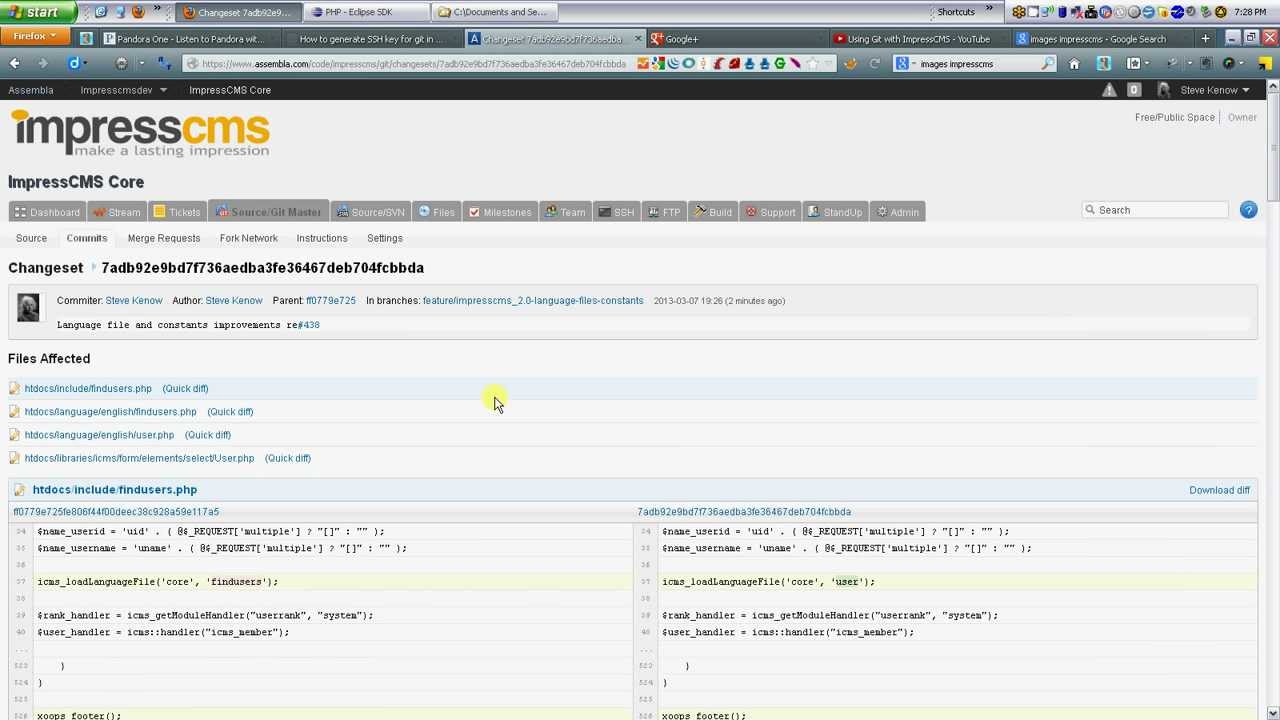Open branch feature/impresscms_2.0-language-files-constants link
Viewport: 1280px width, 720px height.
[533, 301]
